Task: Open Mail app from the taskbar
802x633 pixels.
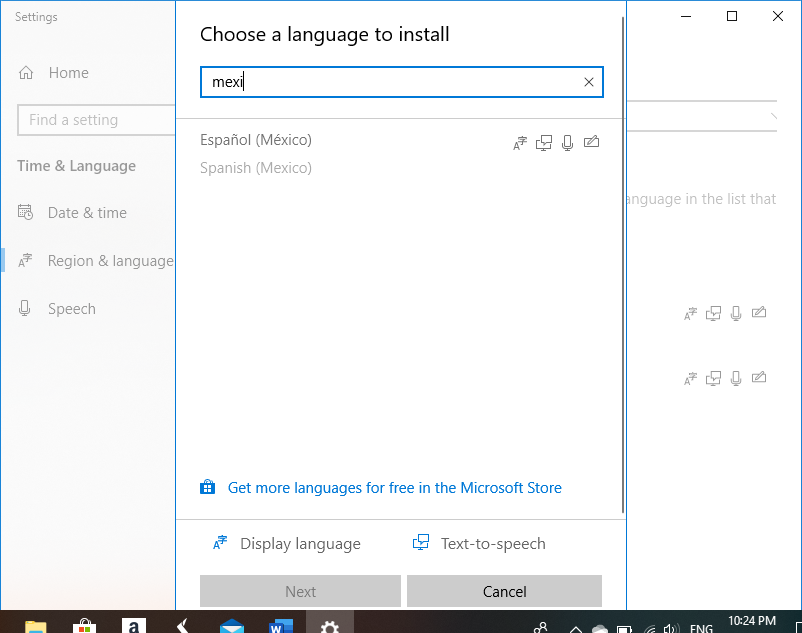Action: pos(232,625)
